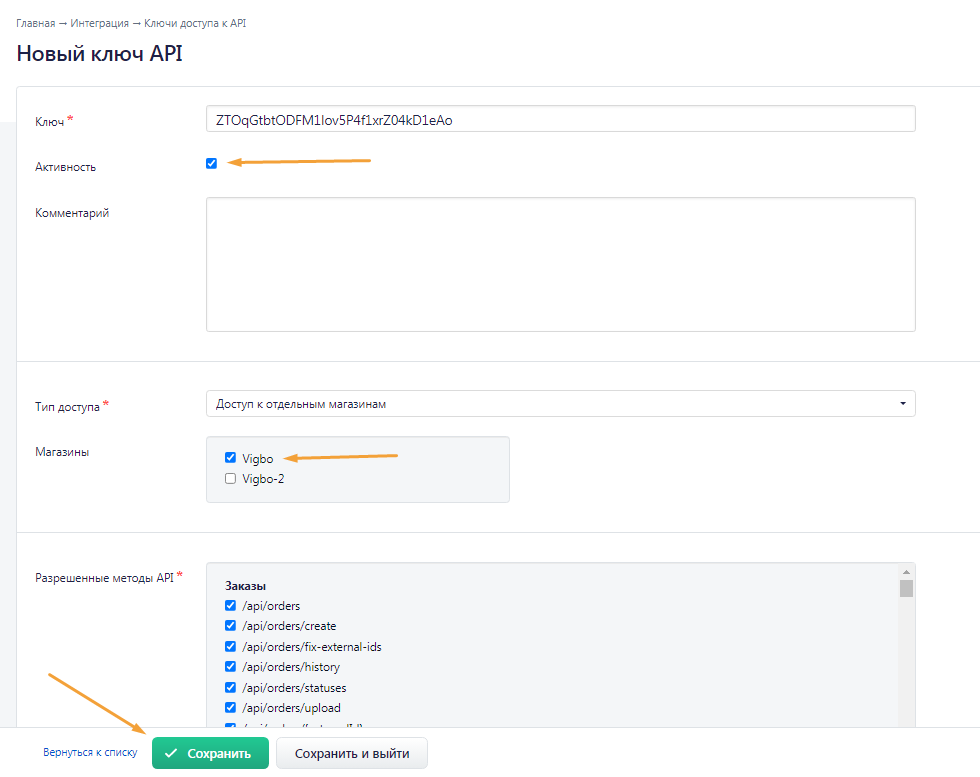Focus the Комментарий text area

(x=560, y=264)
